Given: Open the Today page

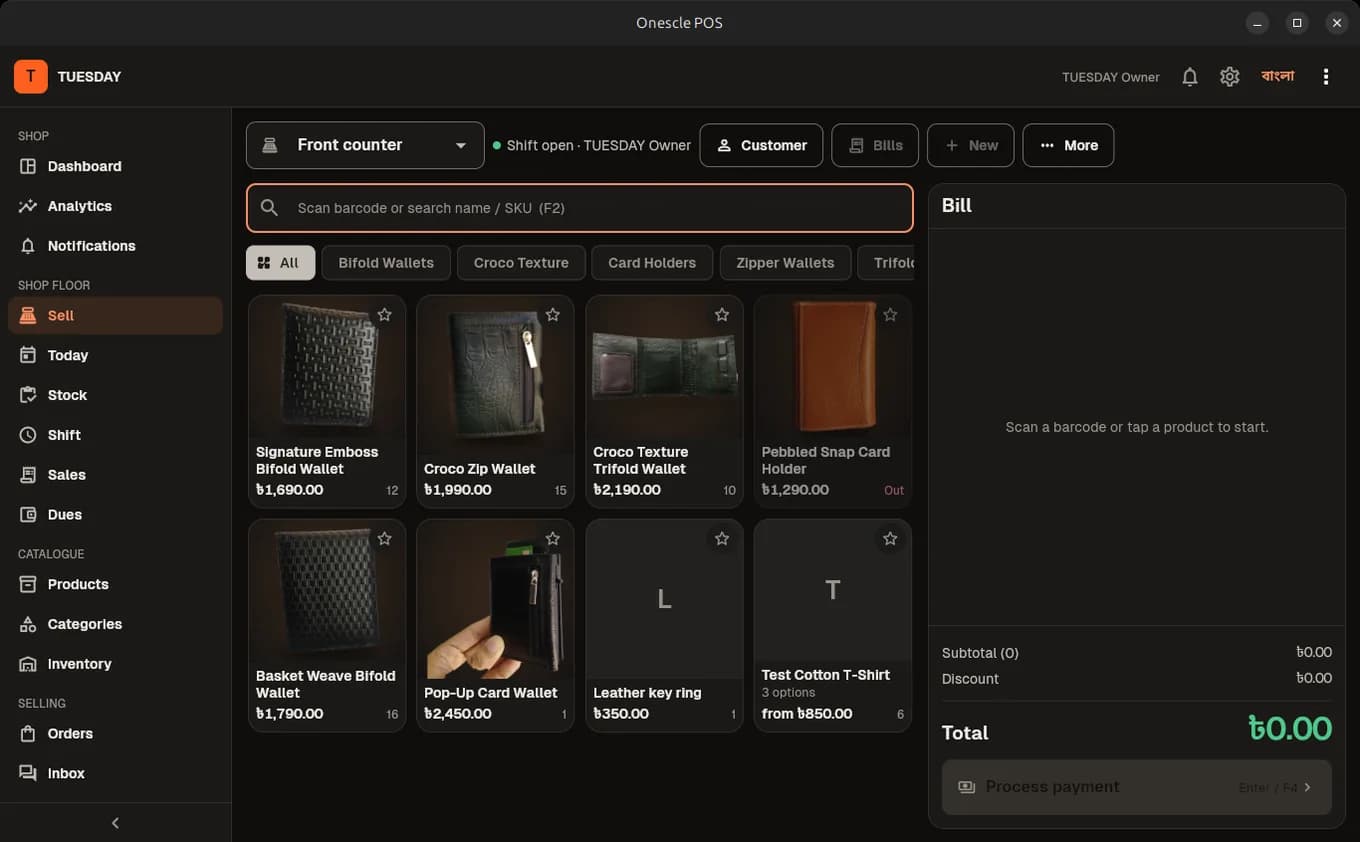Looking at the screenshot, I should tap(115, 355).
